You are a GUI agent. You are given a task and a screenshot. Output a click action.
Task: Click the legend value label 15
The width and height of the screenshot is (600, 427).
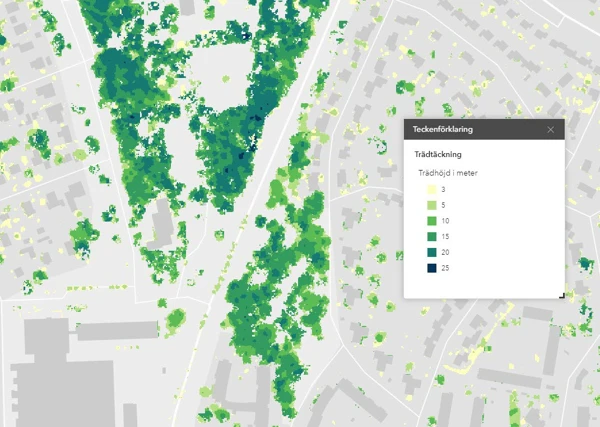pos(445,237)
